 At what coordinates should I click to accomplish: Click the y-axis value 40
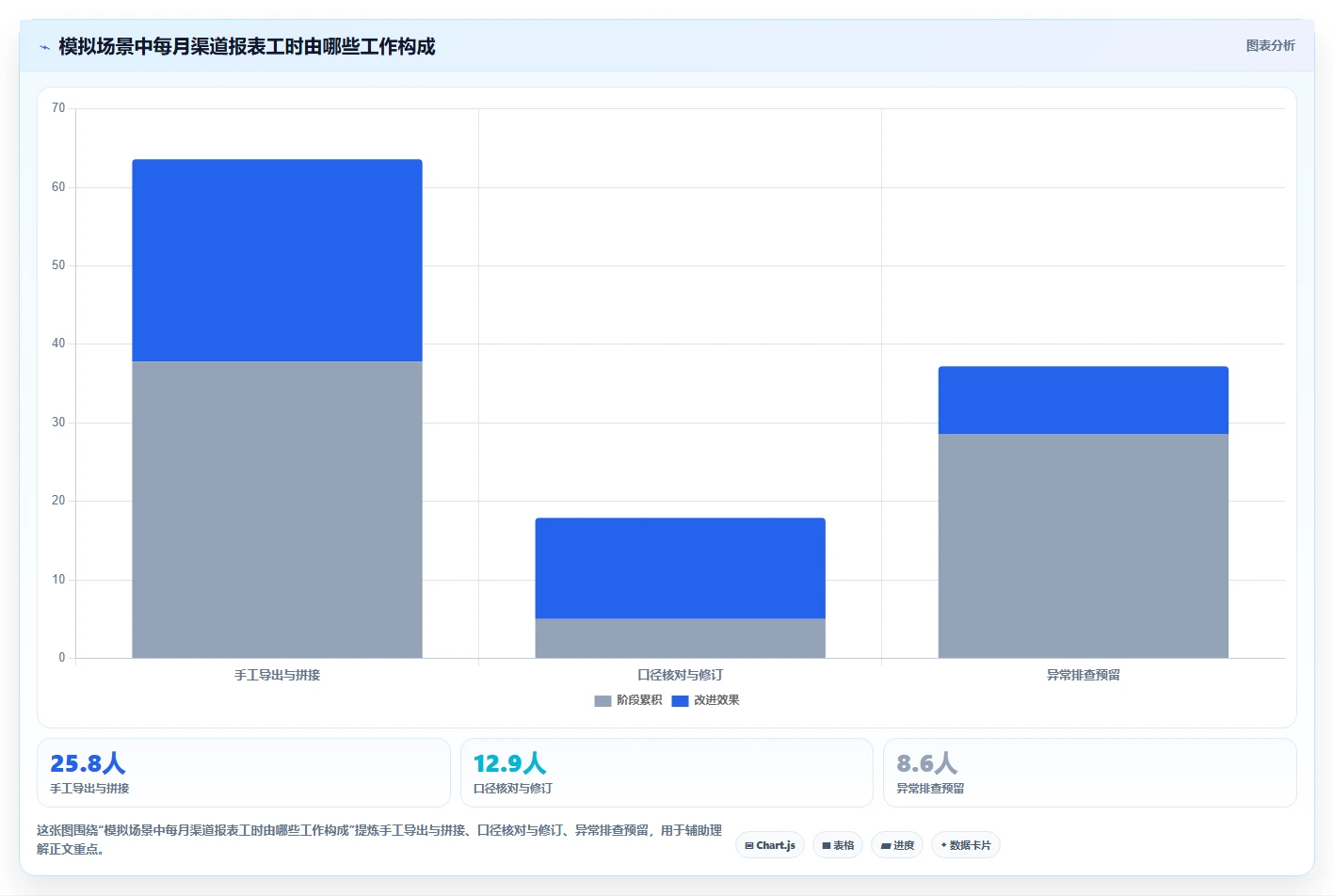58,344
